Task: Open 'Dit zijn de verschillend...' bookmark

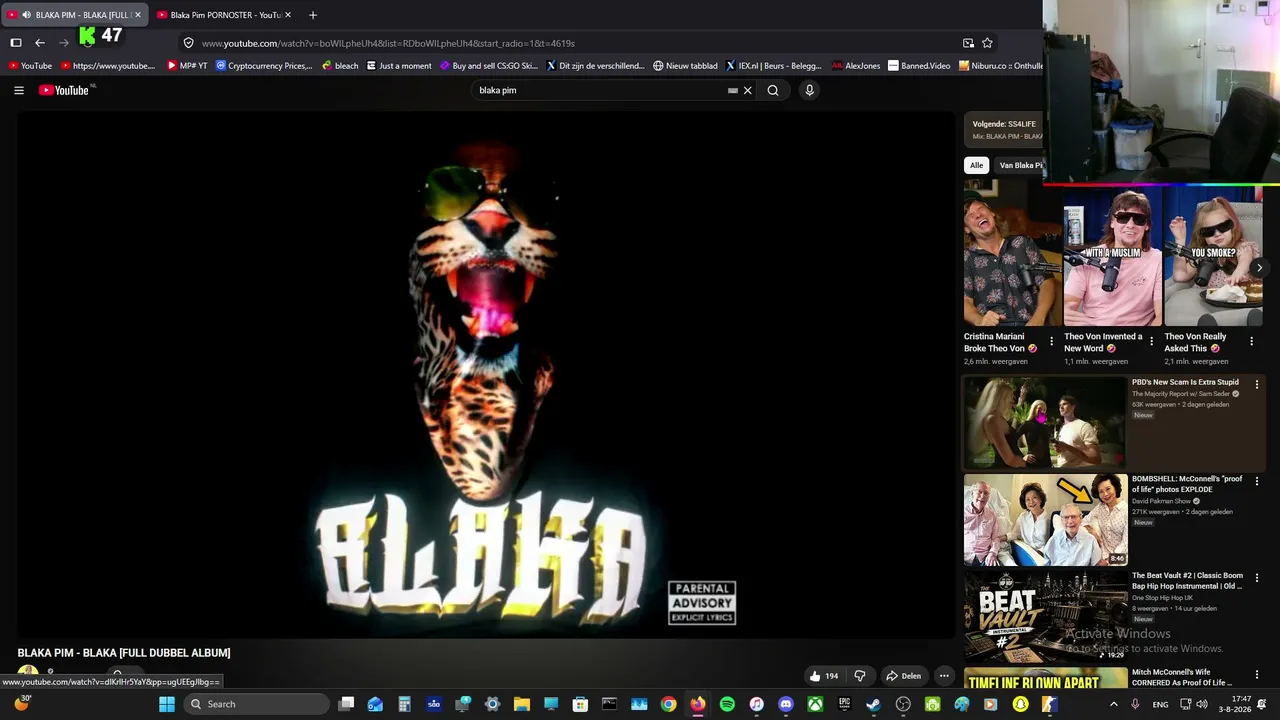Action: coord(596,66)
